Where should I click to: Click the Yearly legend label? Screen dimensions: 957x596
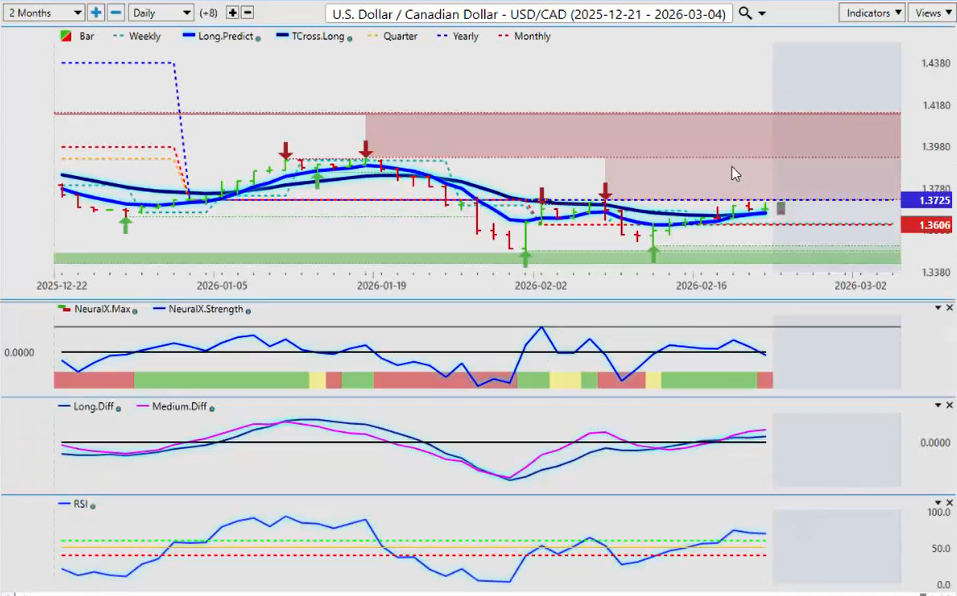[464, 36]
